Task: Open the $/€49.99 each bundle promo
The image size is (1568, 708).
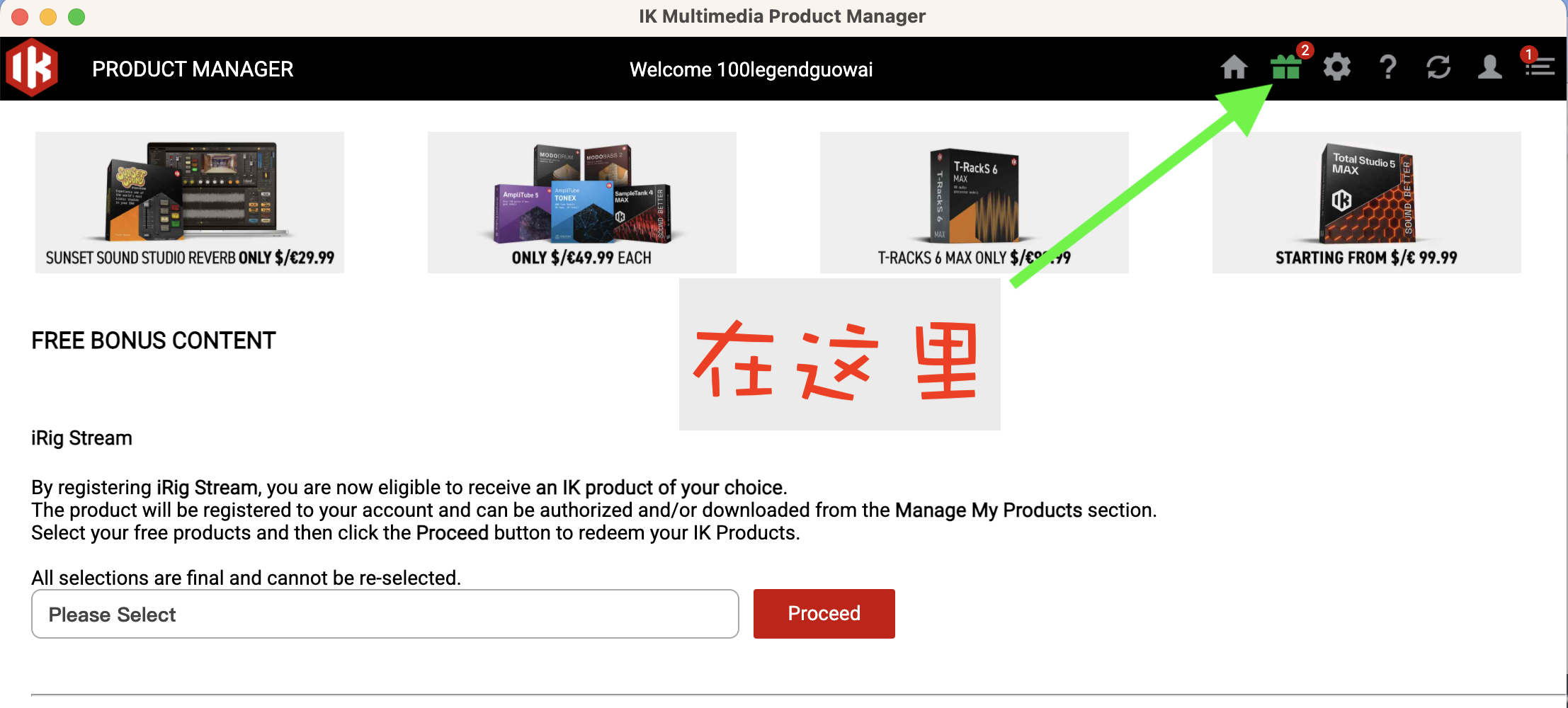Action: [x=582, y=202]
